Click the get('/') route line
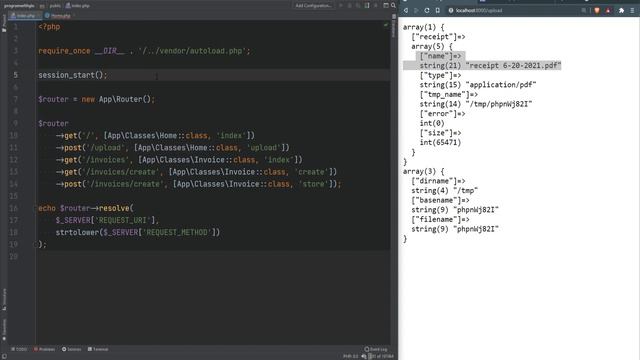Screen dimensions: 640x360 point(155,136)
